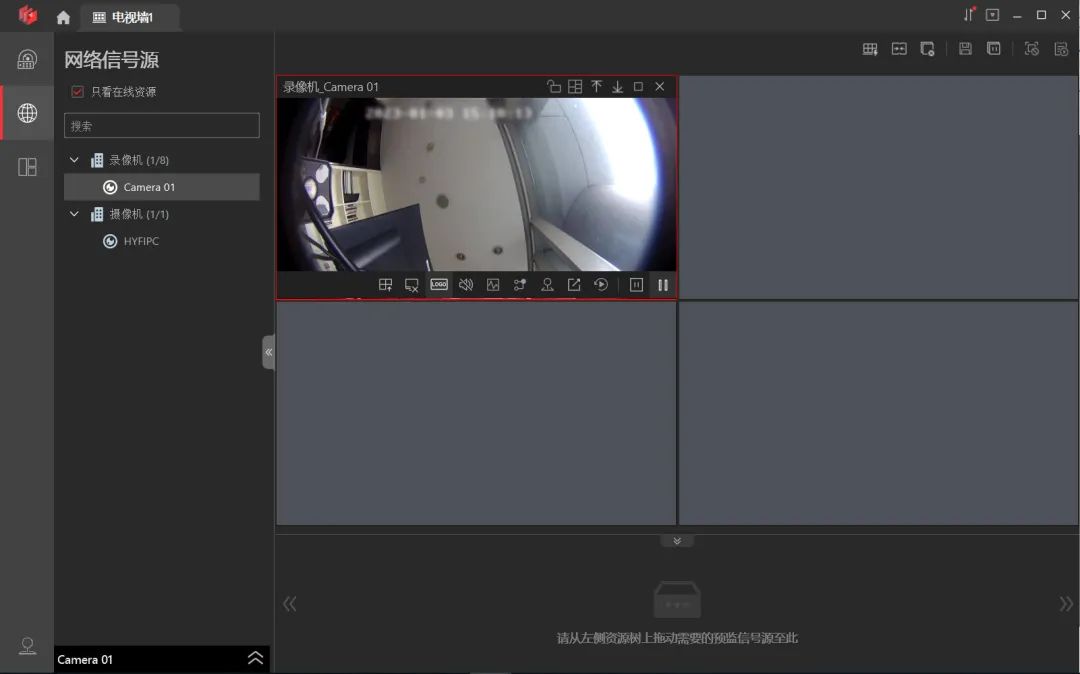Collapse the 录像机 (1/8) tree group
Viewport: 1080px width, 674px height.
pos(74,160)
